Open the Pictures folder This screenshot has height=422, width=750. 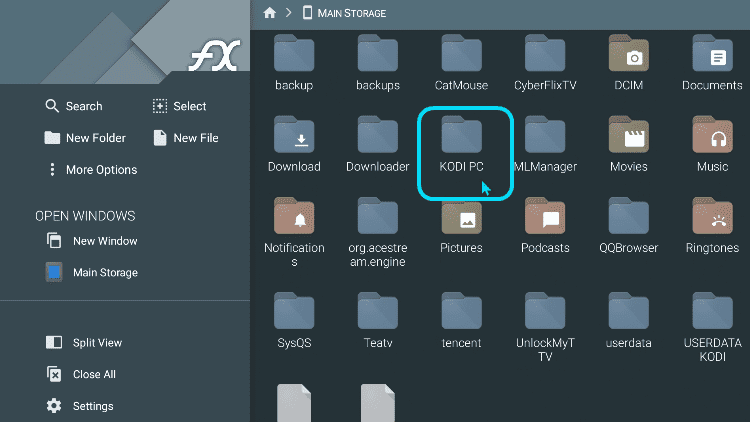461,226
